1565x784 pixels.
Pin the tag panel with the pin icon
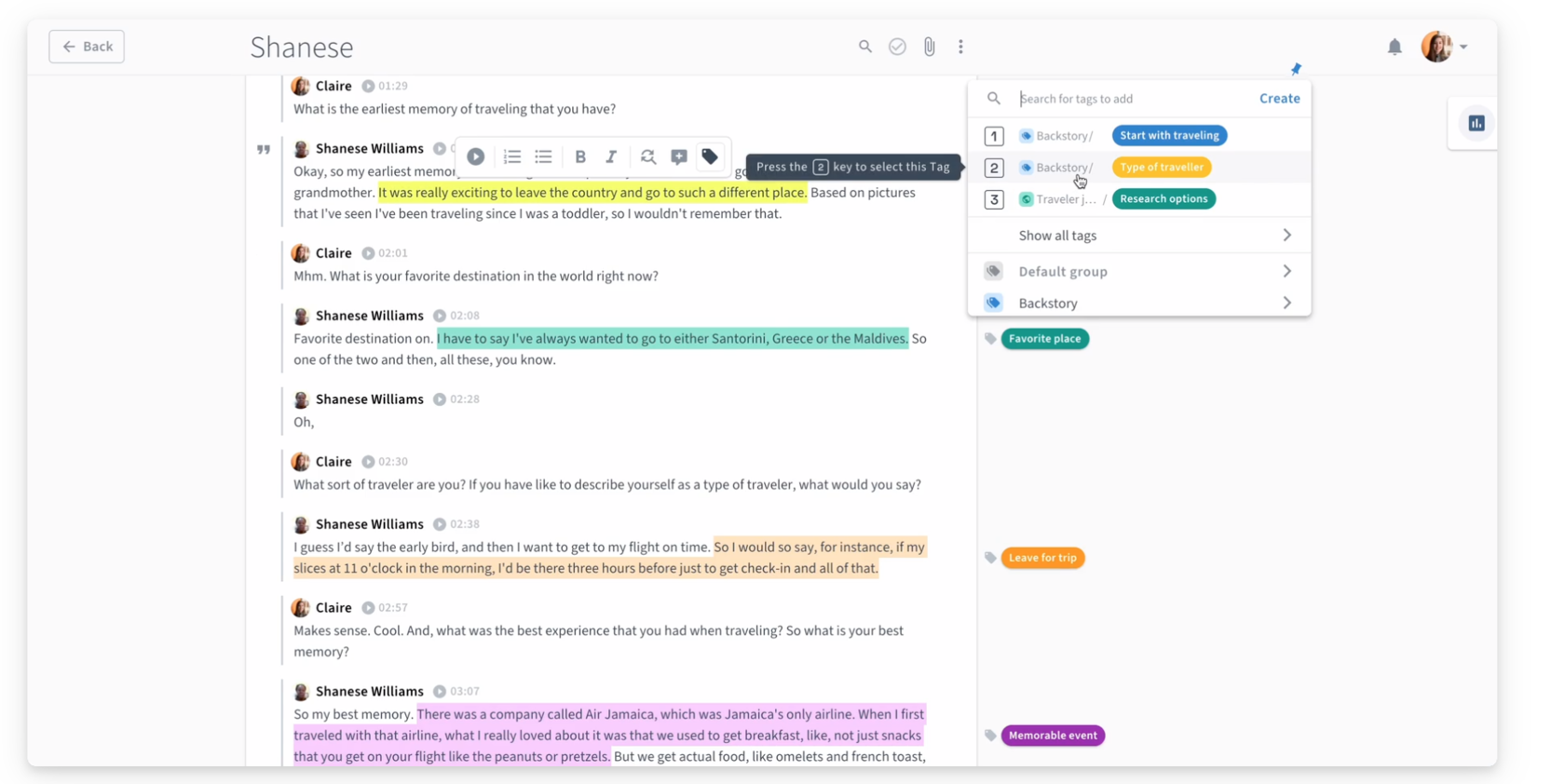coord(1296,69)
